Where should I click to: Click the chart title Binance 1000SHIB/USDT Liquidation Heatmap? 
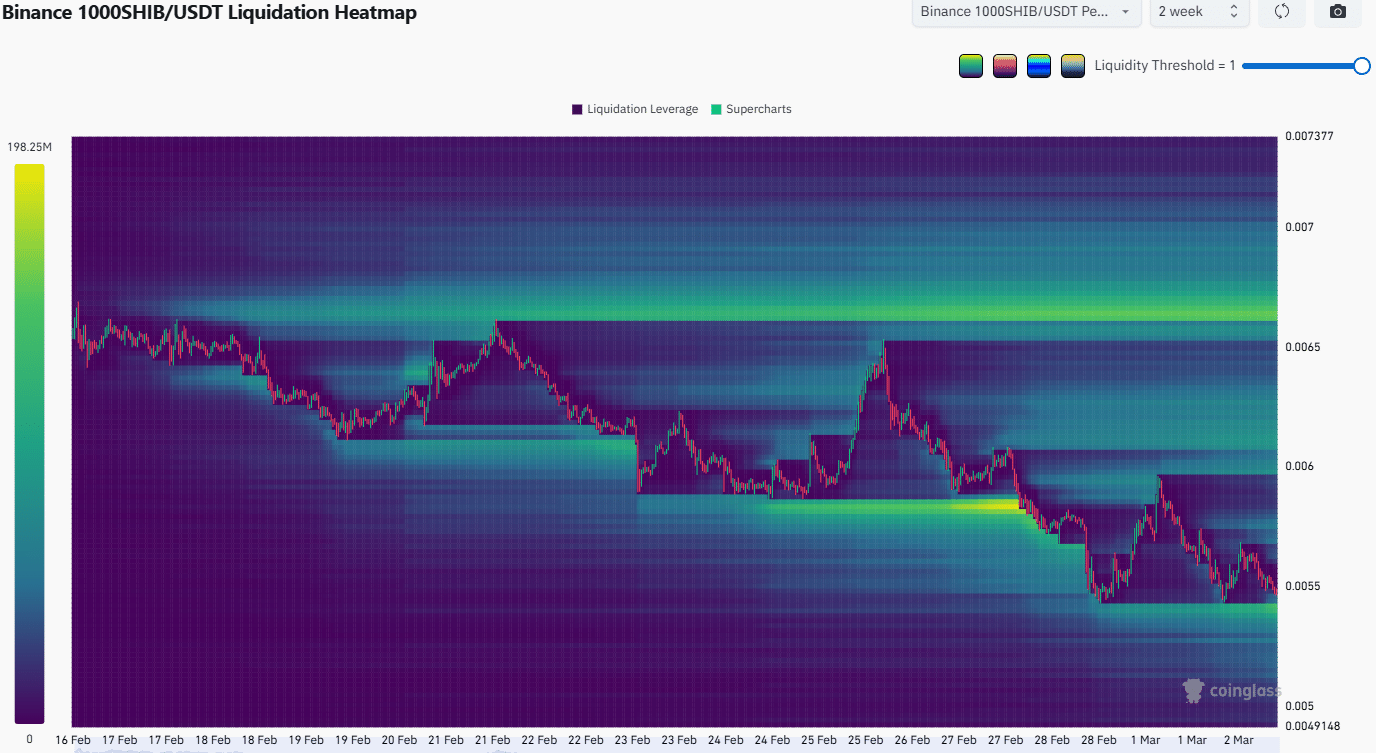(210, 13)
